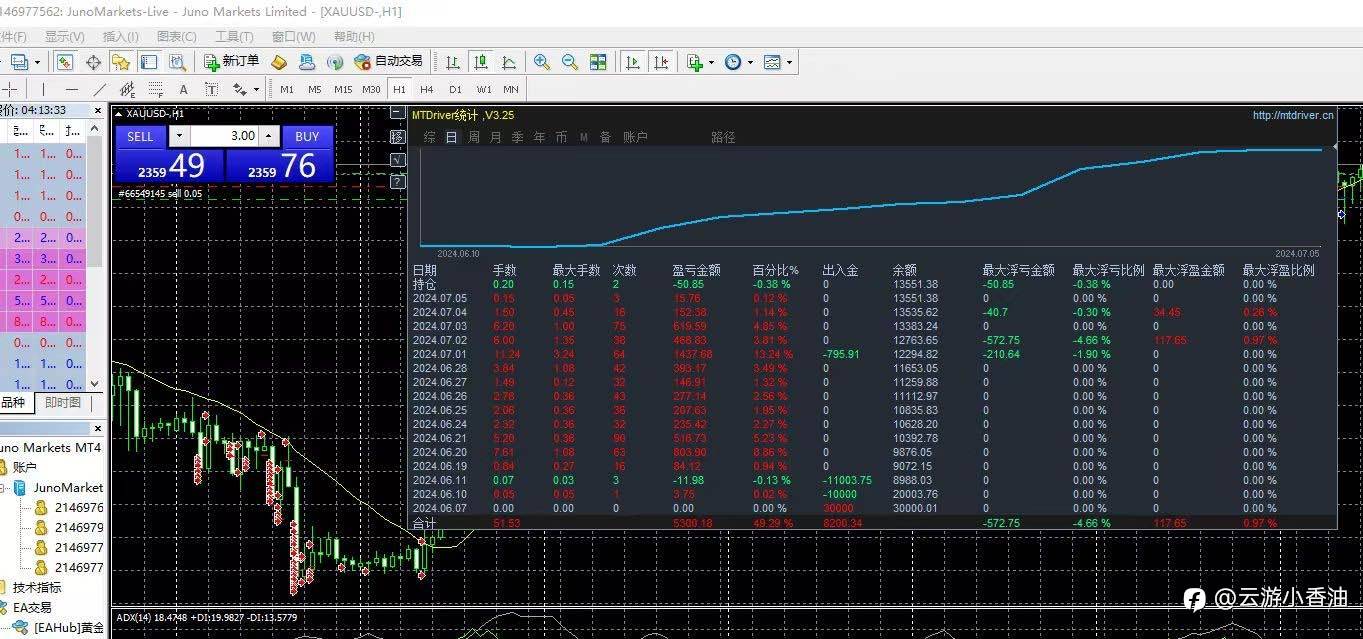Open Market Watch window icon
The image size is (1363, 639).
click(65, 62)
